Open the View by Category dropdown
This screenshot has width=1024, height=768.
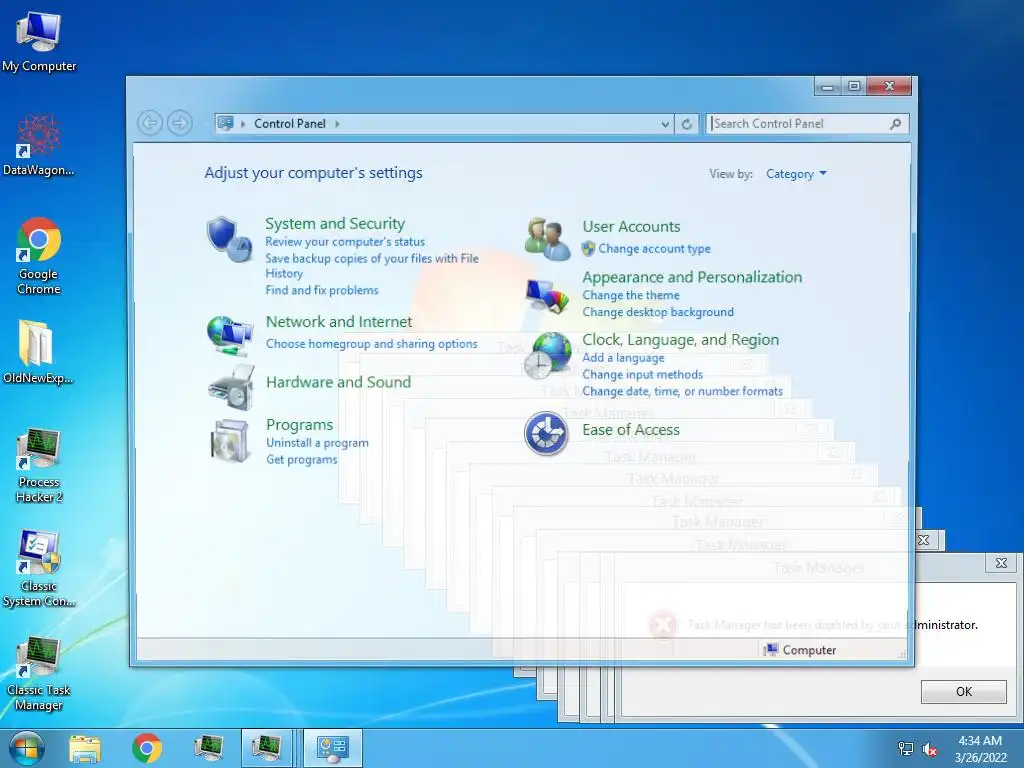[x=796, y=174]
